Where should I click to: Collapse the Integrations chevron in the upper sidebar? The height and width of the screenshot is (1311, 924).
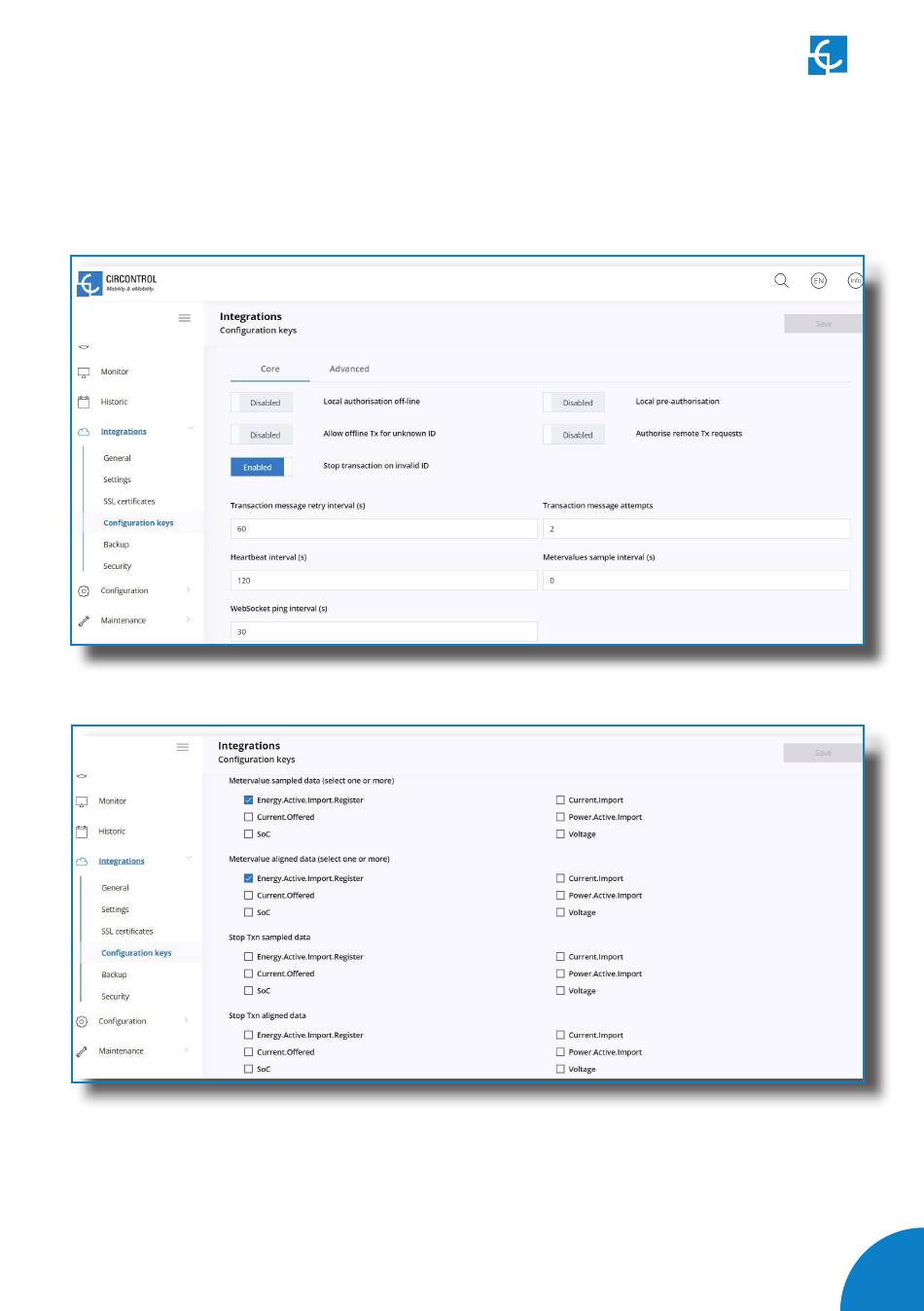click(190, 428)
